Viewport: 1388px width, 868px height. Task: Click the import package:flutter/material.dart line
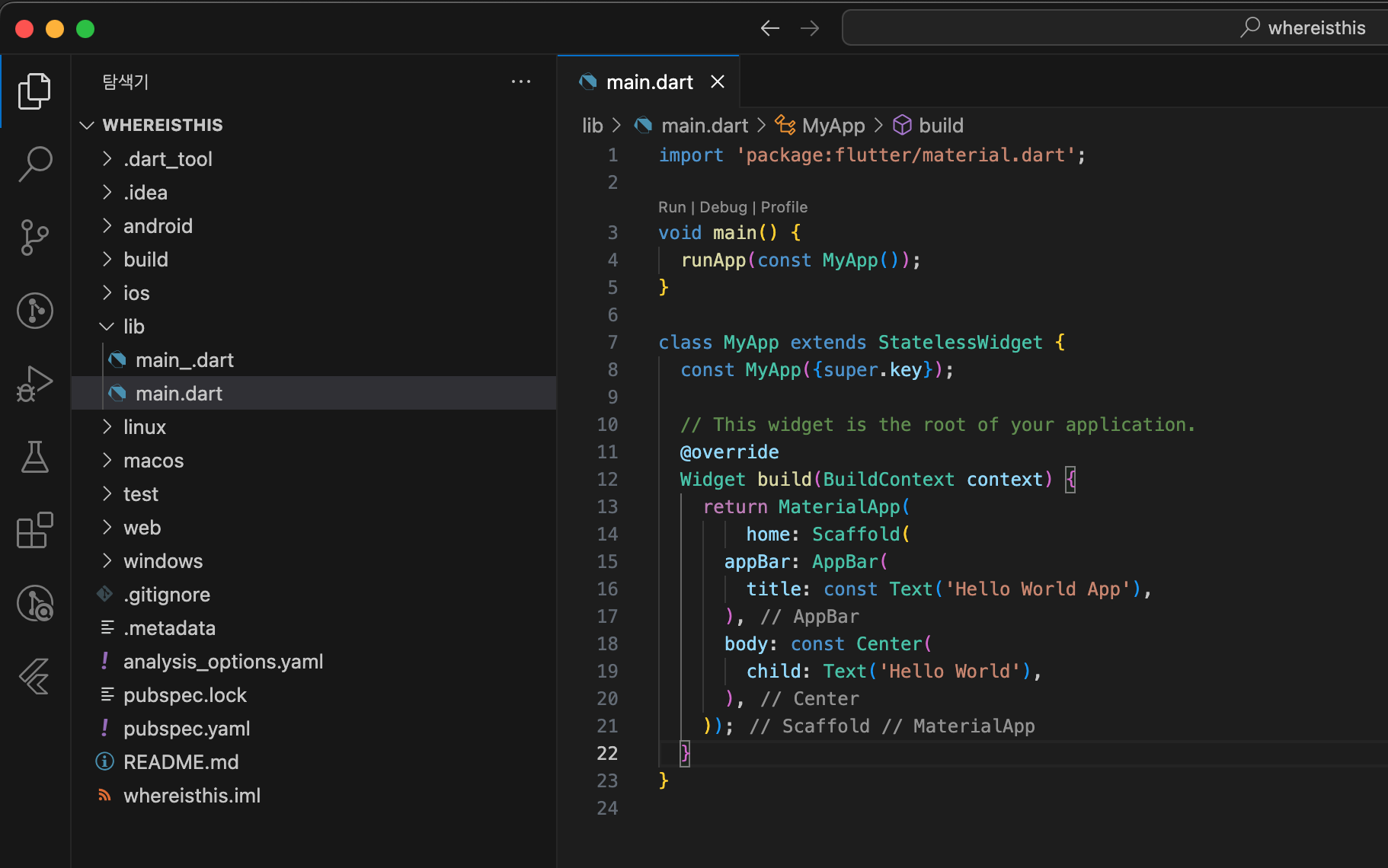tap(872, 155)
